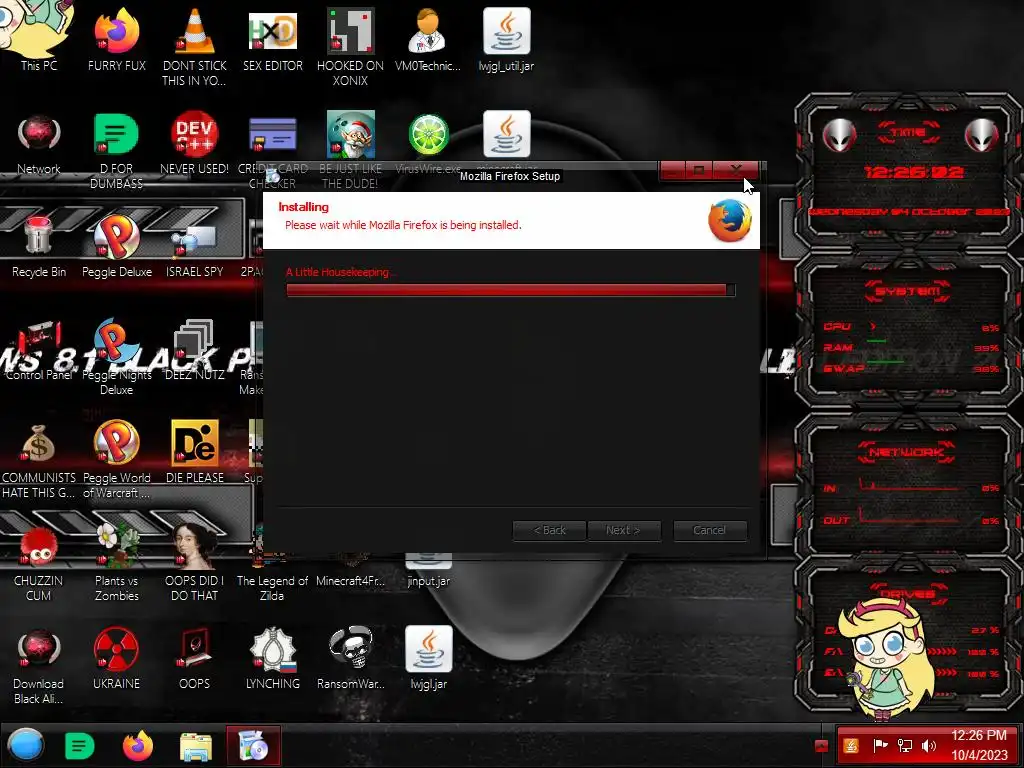Open the Network desktop icon
The height and width of the screenshot is (768, 1024).
pyautogui.click(x=39, y=142)
